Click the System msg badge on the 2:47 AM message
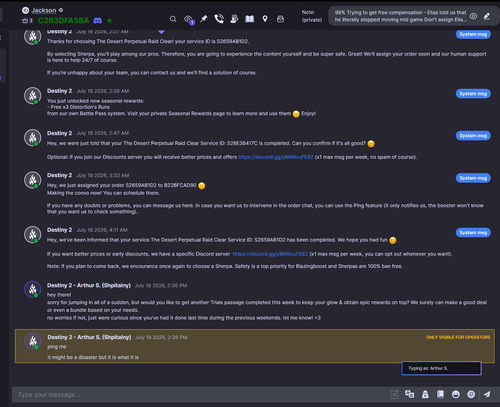The height and width of the screenshot is (407, 500). tap(473, 136)
